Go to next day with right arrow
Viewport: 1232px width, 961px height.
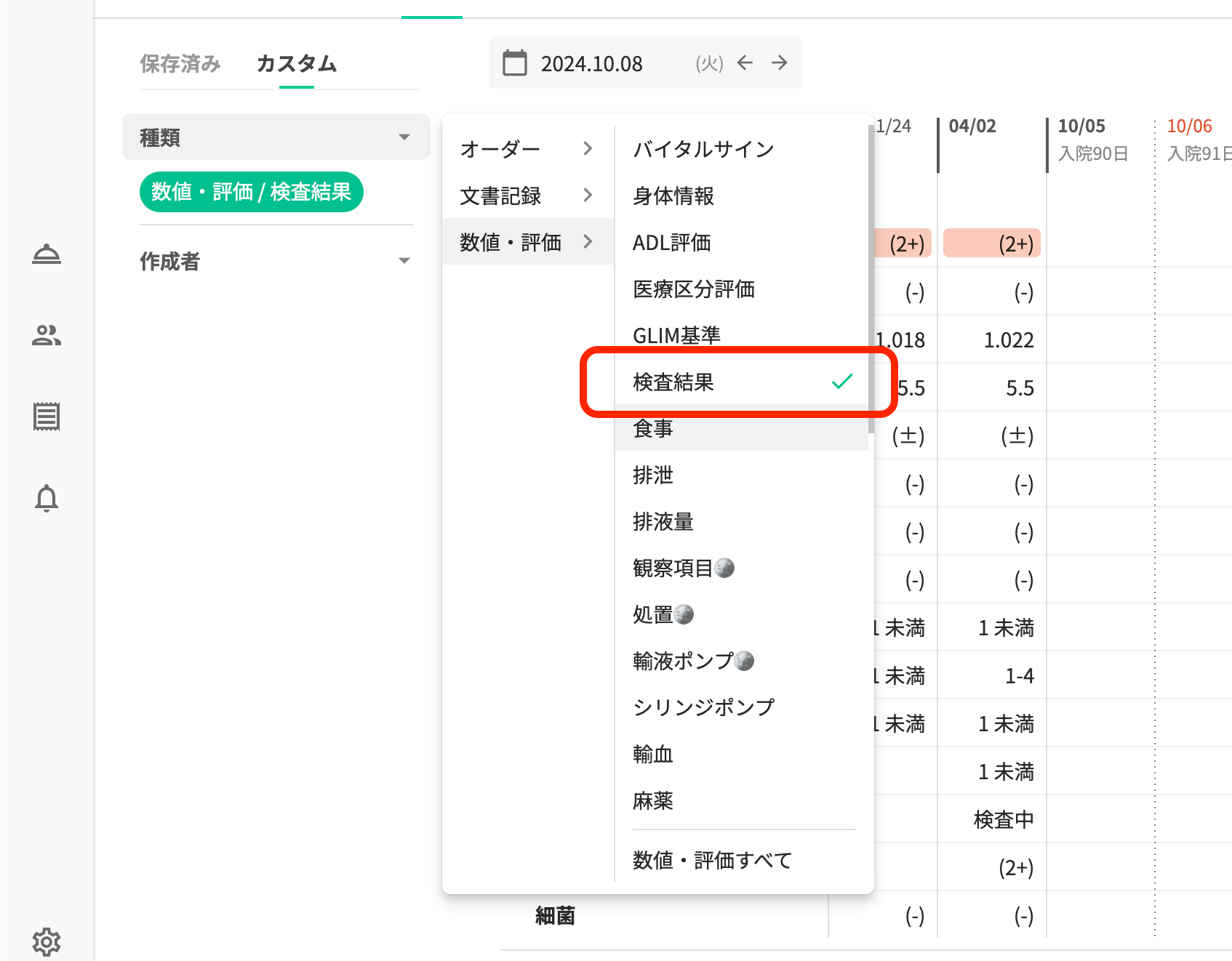[x=780, y=63]
